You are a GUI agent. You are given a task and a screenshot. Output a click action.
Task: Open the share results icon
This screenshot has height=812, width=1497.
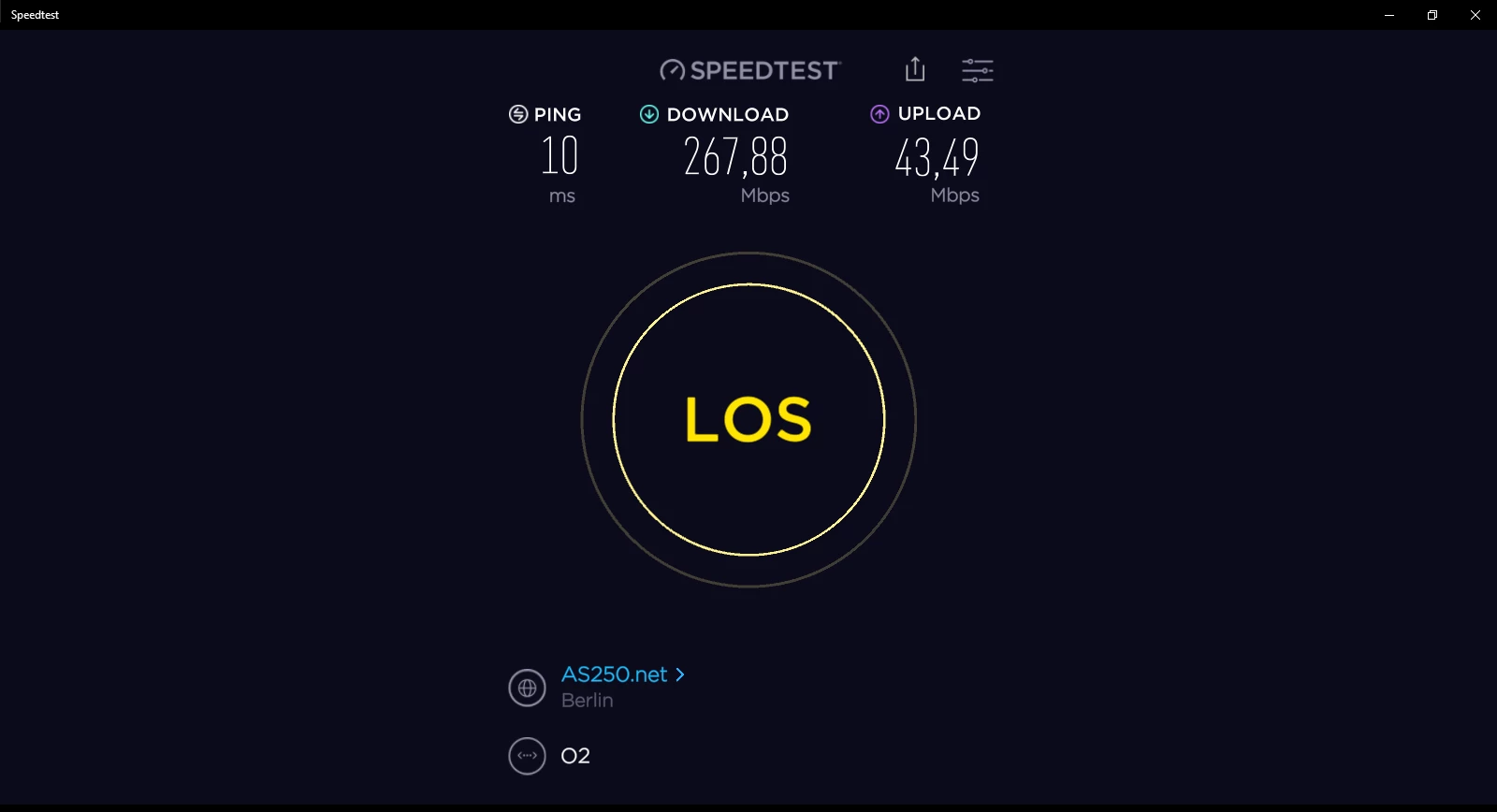(x=915, y=69)
